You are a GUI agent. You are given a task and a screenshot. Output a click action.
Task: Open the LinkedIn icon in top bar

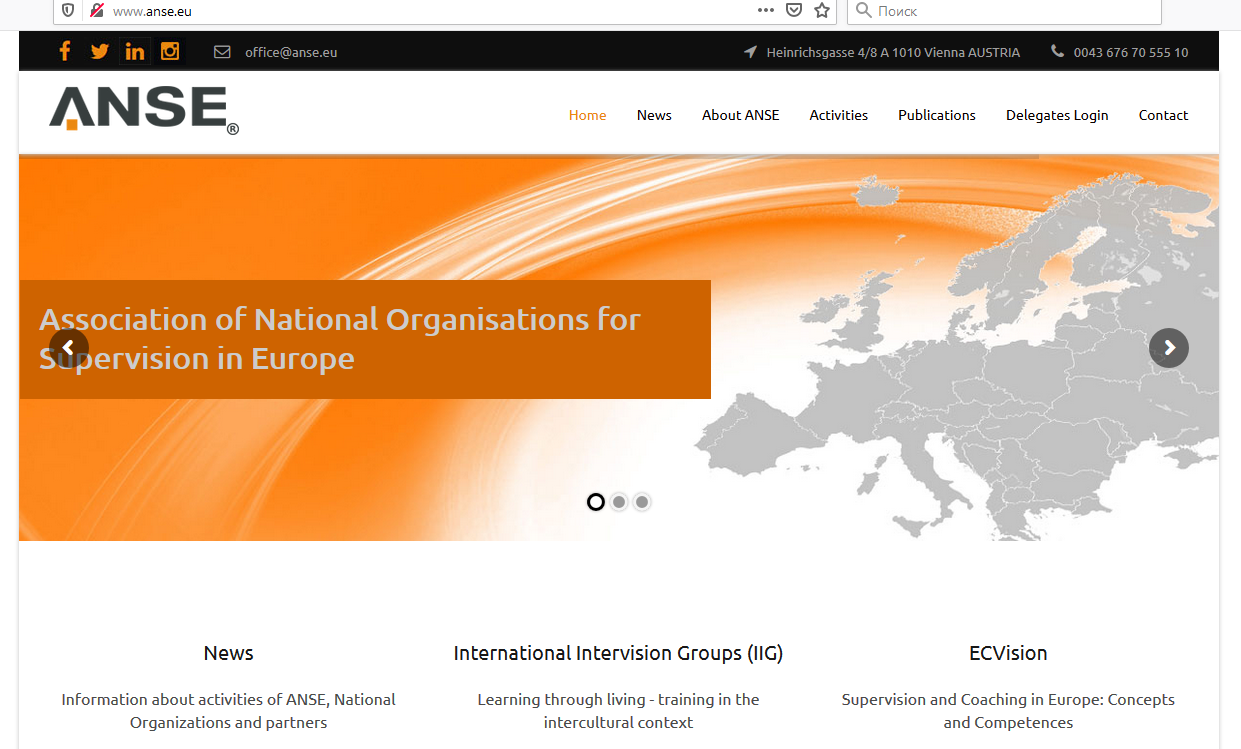click(135, 51)
